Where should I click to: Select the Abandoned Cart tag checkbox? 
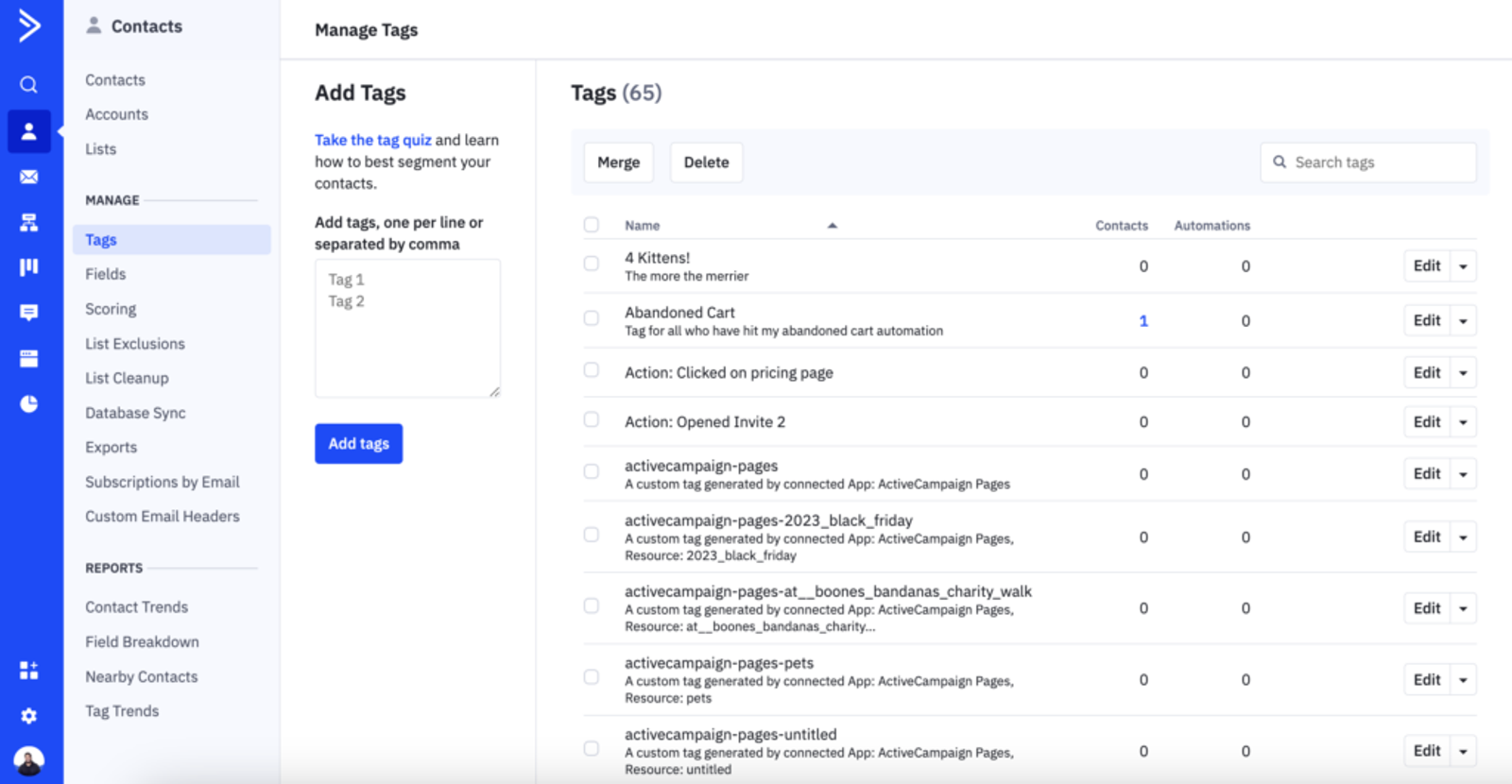592,318
